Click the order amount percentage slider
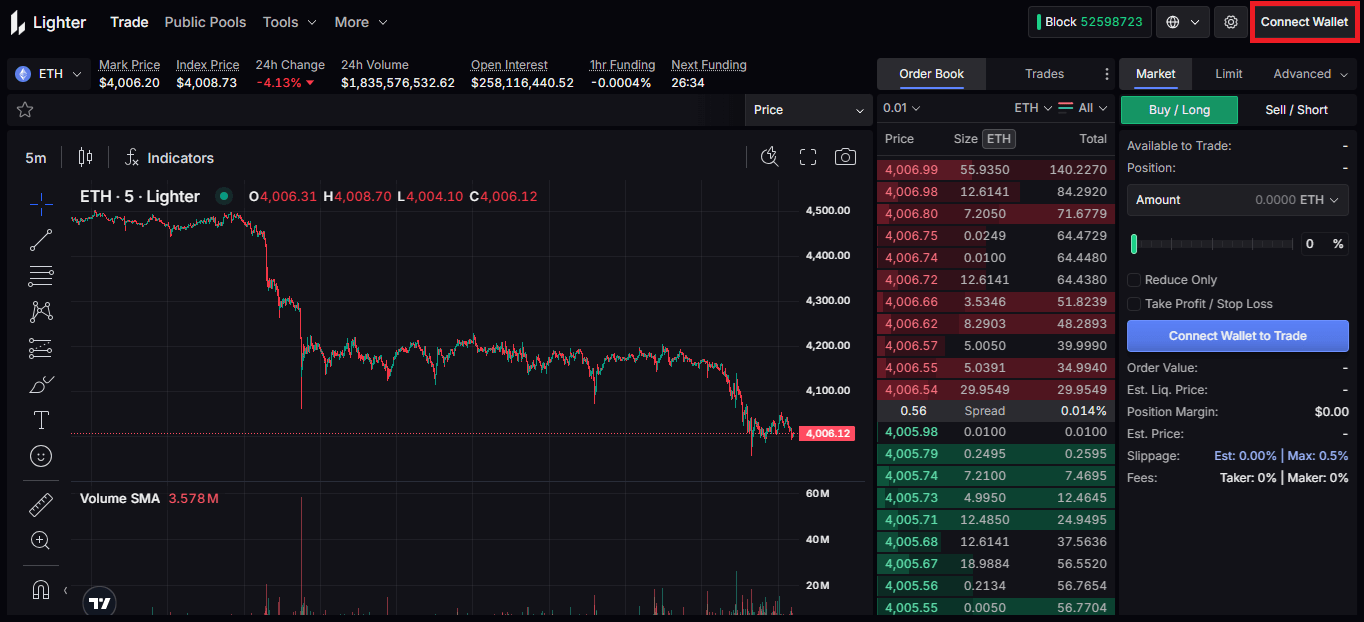The width and height of the screenshot is (1364, 622). 1212,244
